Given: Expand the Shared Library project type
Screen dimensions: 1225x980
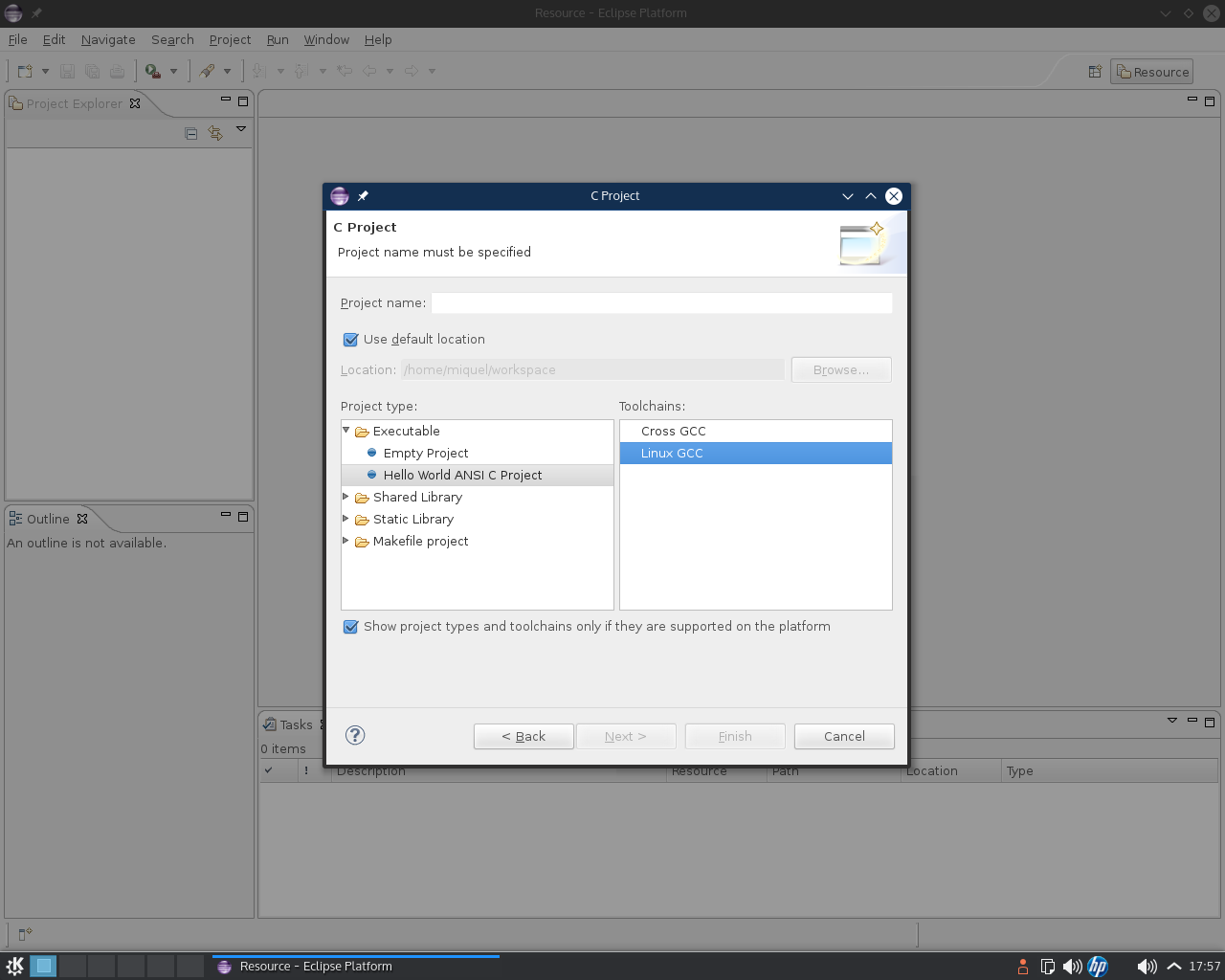Looking at the screenshot, I should pos(346,497).
